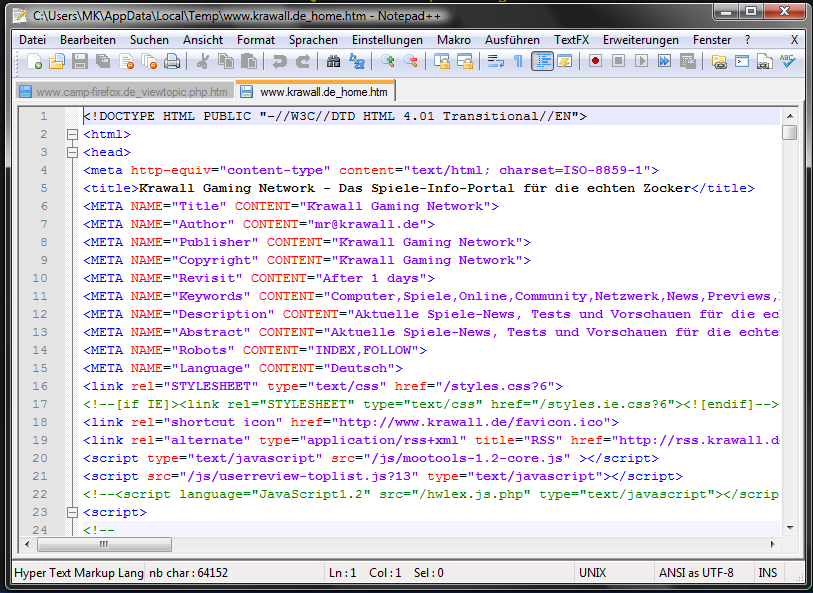Screen dimensions: 813x593
Task: Click the Print icon in toolbar
Action: [172, 62]
